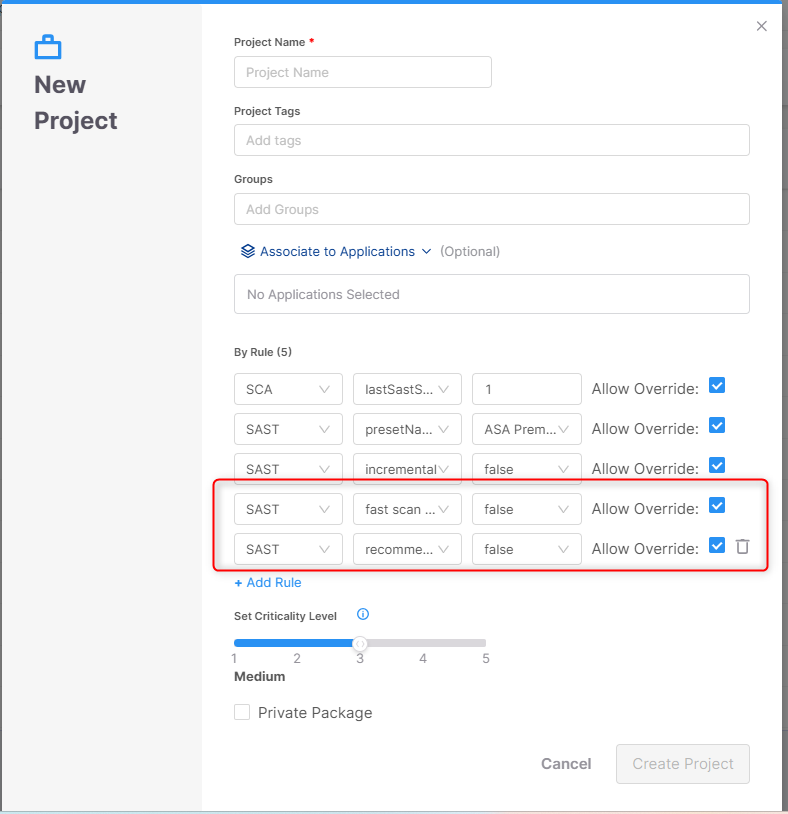This screenshot has width=788, height=814.
Task: Click into the Project Name field
Action: (362, 72)
